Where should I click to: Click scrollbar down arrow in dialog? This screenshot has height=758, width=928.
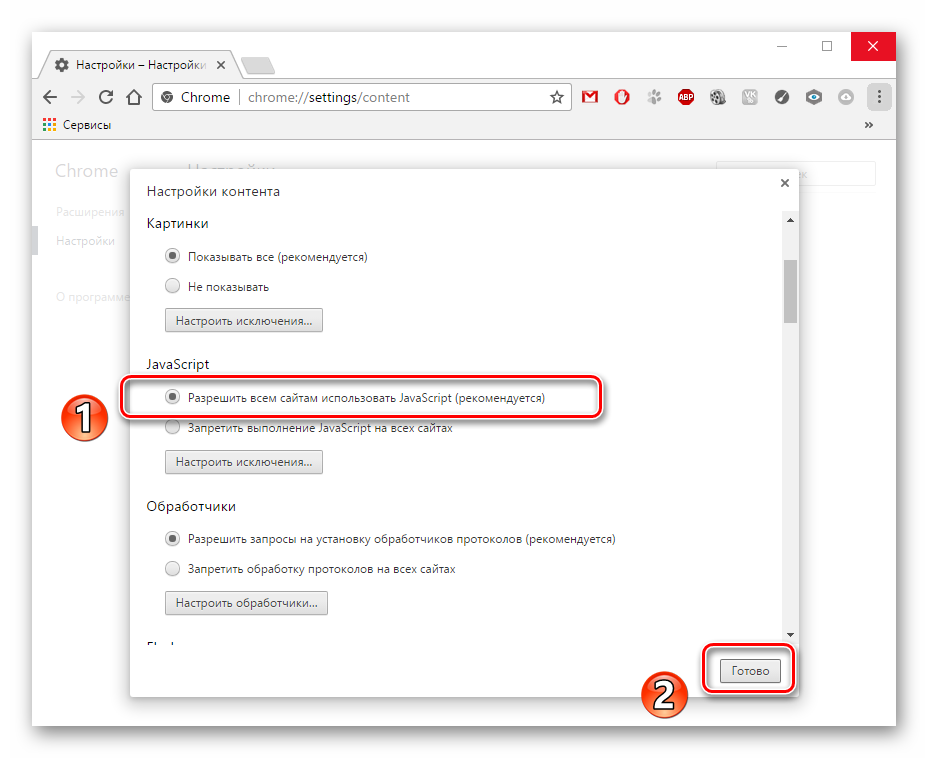coord(790,635)
